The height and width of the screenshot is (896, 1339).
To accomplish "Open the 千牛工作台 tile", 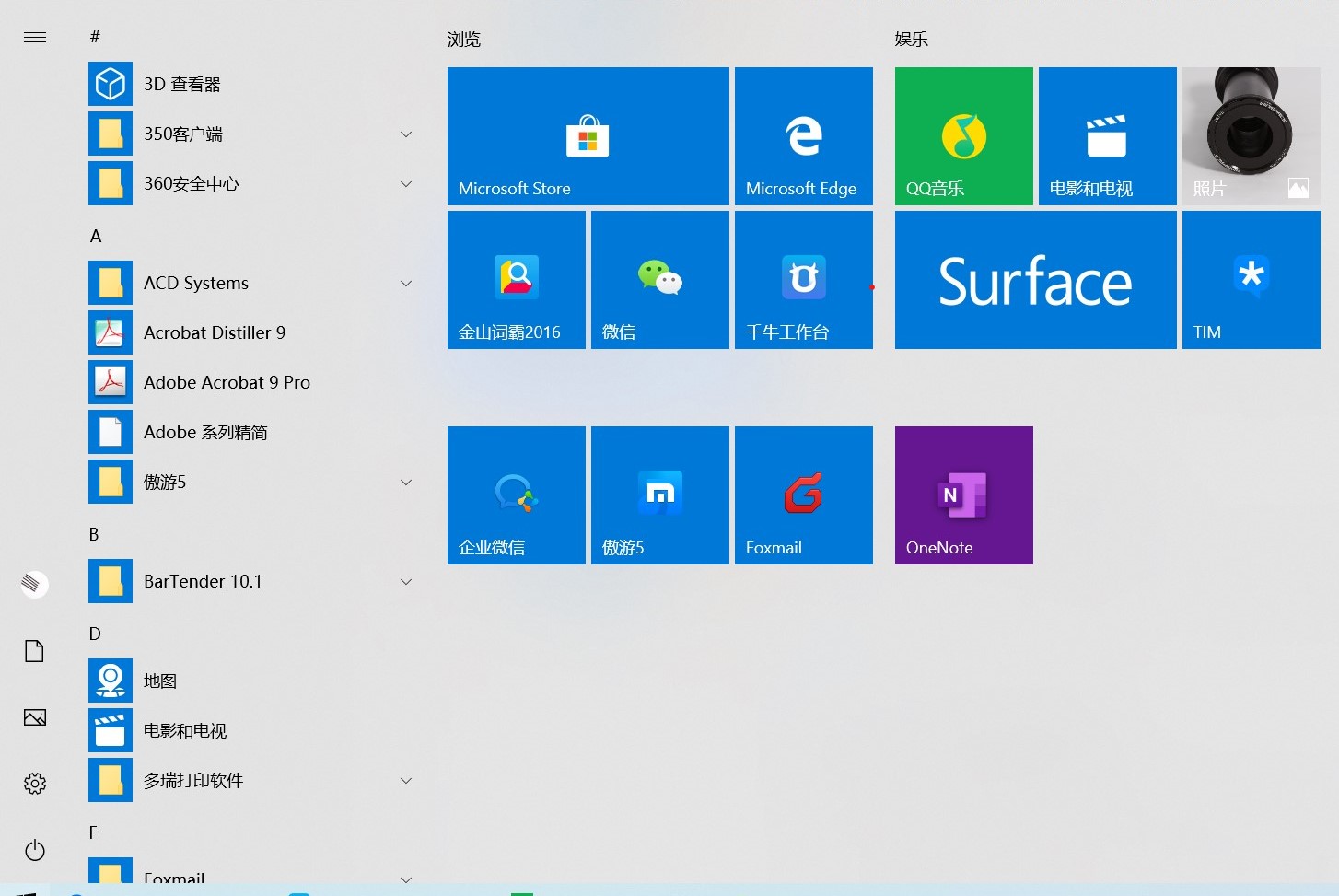I will pyautogui.click(x=802, y=279).
